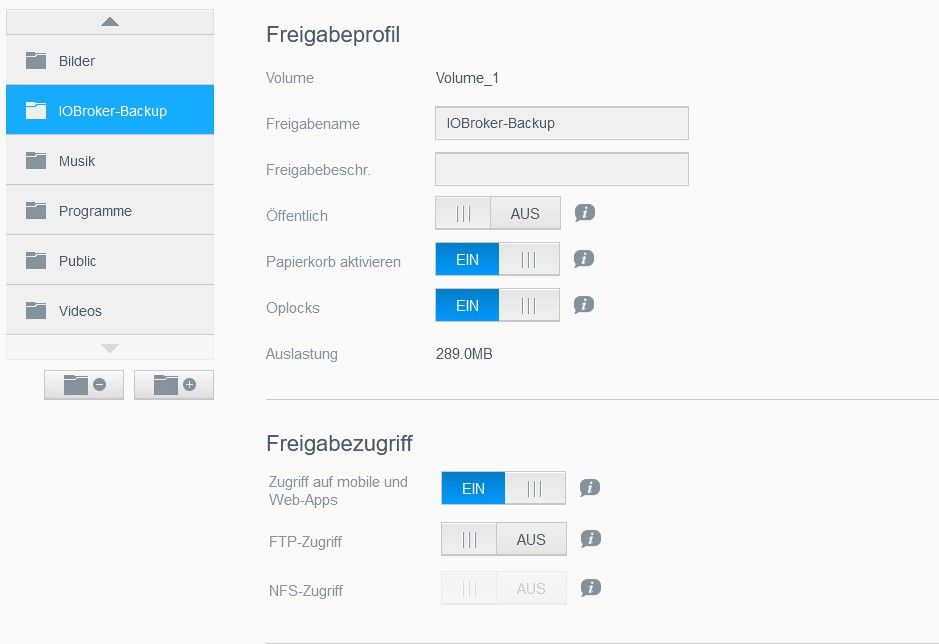Turn off the Oplocks switch
Image resolution: width=939 pixels, height=644 pixels.
pyautogui.click(x=498, y=305)
